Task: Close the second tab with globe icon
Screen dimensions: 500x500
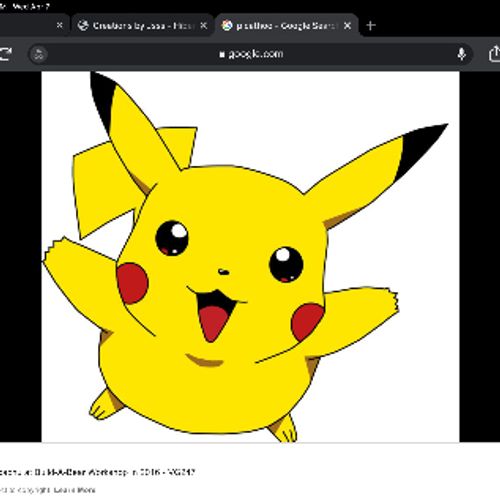Action: pyautogui.click(x=203, y=25)
